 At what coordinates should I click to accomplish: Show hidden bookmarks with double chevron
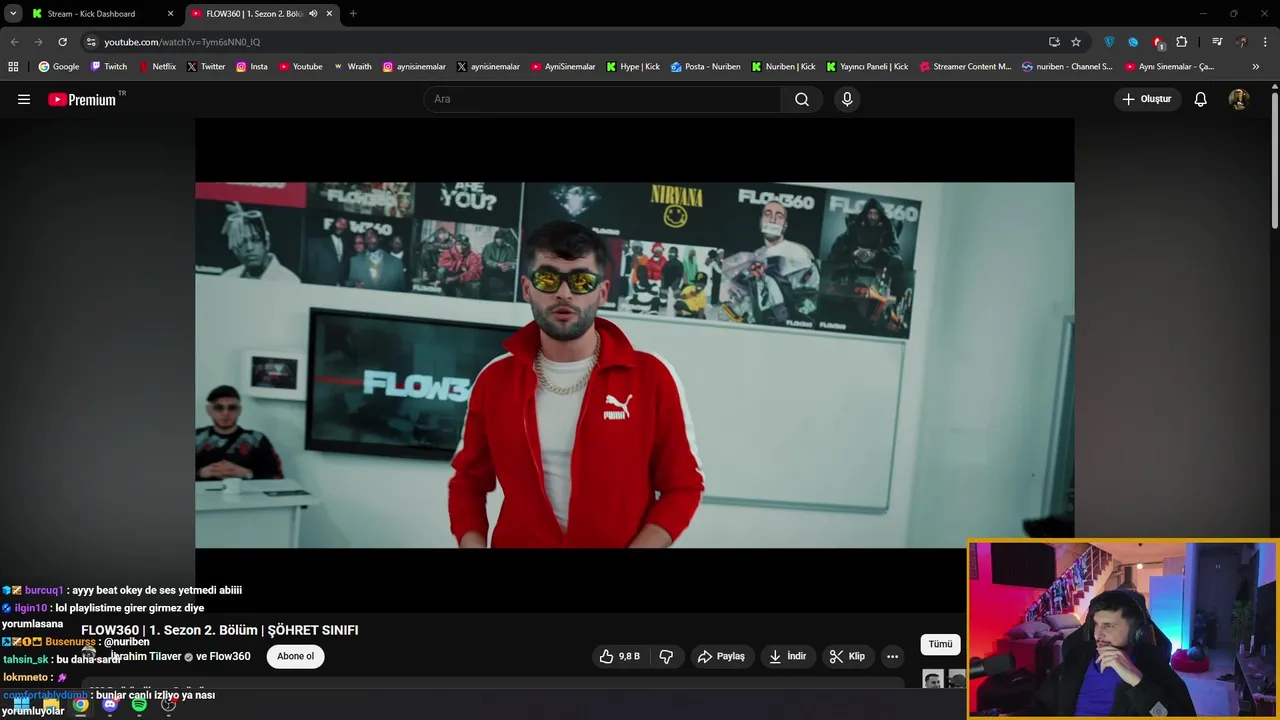click(x=1255, y=67)
